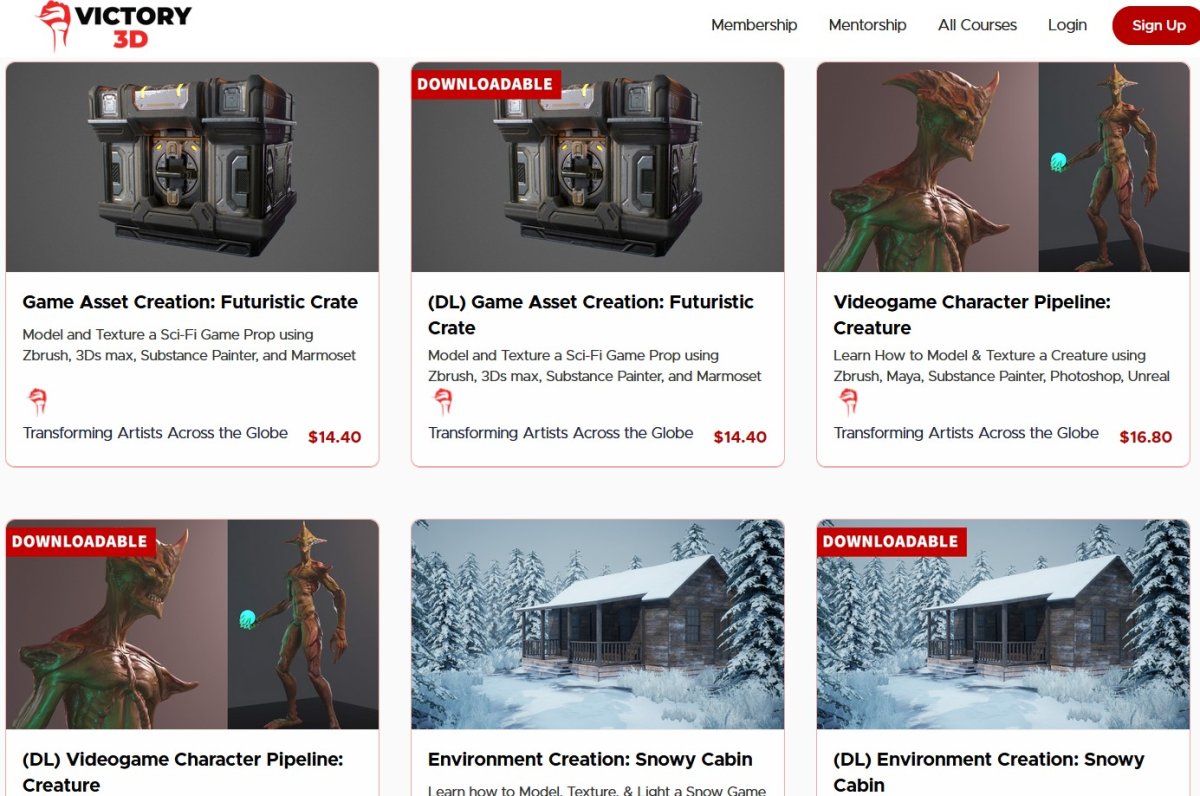Viewport: 1200px width, 796px height.
Task: Go to All Courses
Action: click(x=977, y=25)
